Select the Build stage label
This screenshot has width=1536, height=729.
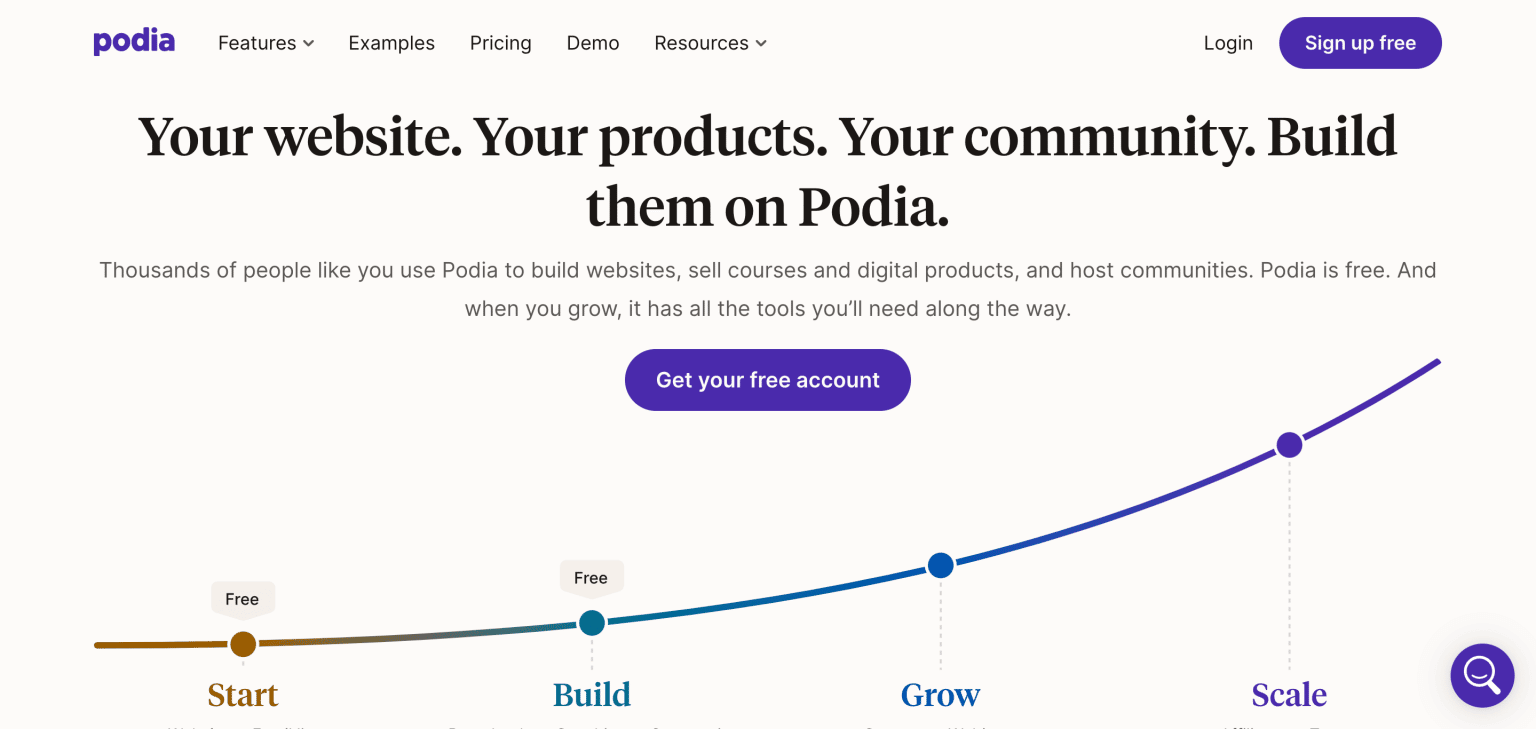click(x=591, y=694)
